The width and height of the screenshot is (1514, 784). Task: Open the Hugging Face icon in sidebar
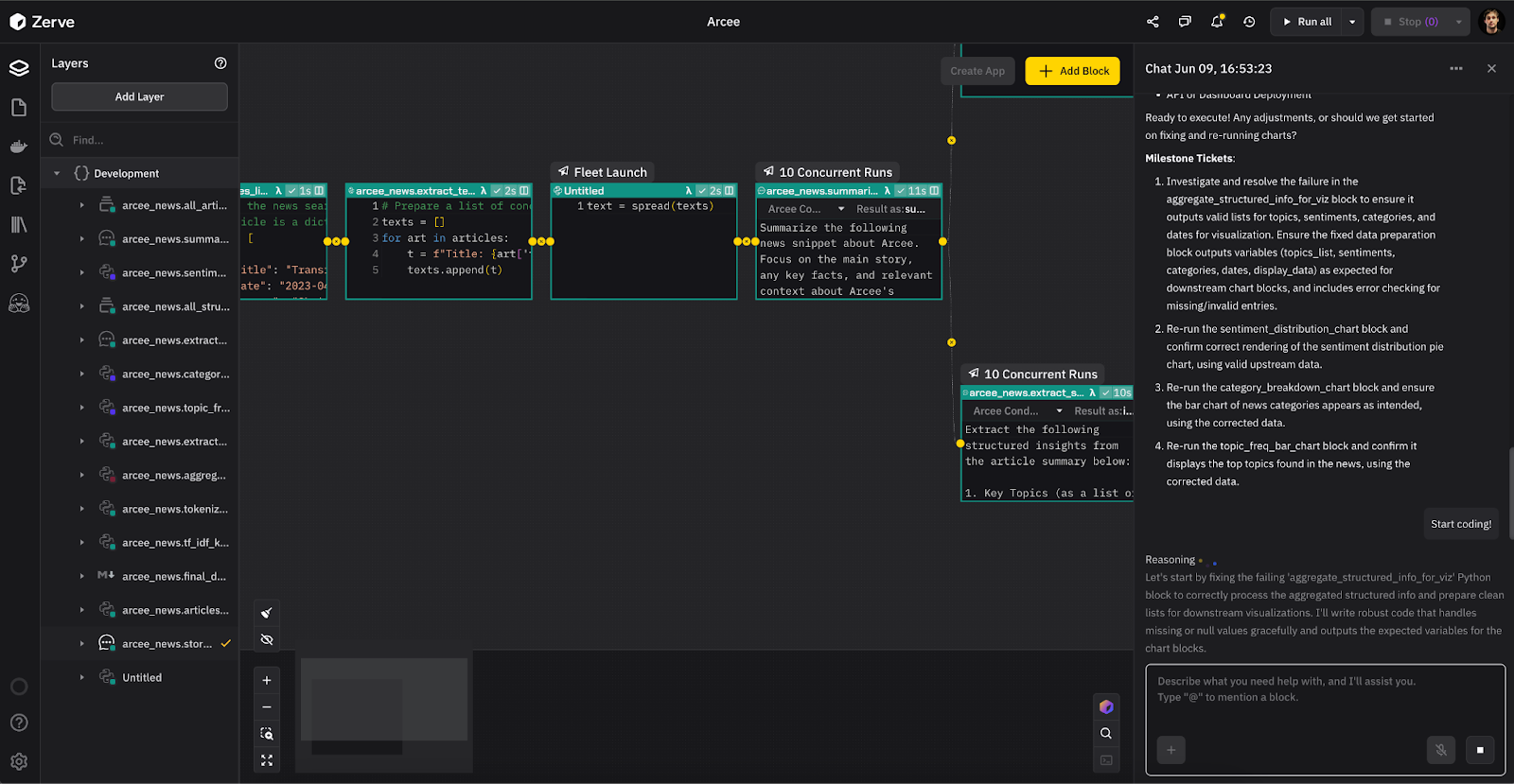19,304
